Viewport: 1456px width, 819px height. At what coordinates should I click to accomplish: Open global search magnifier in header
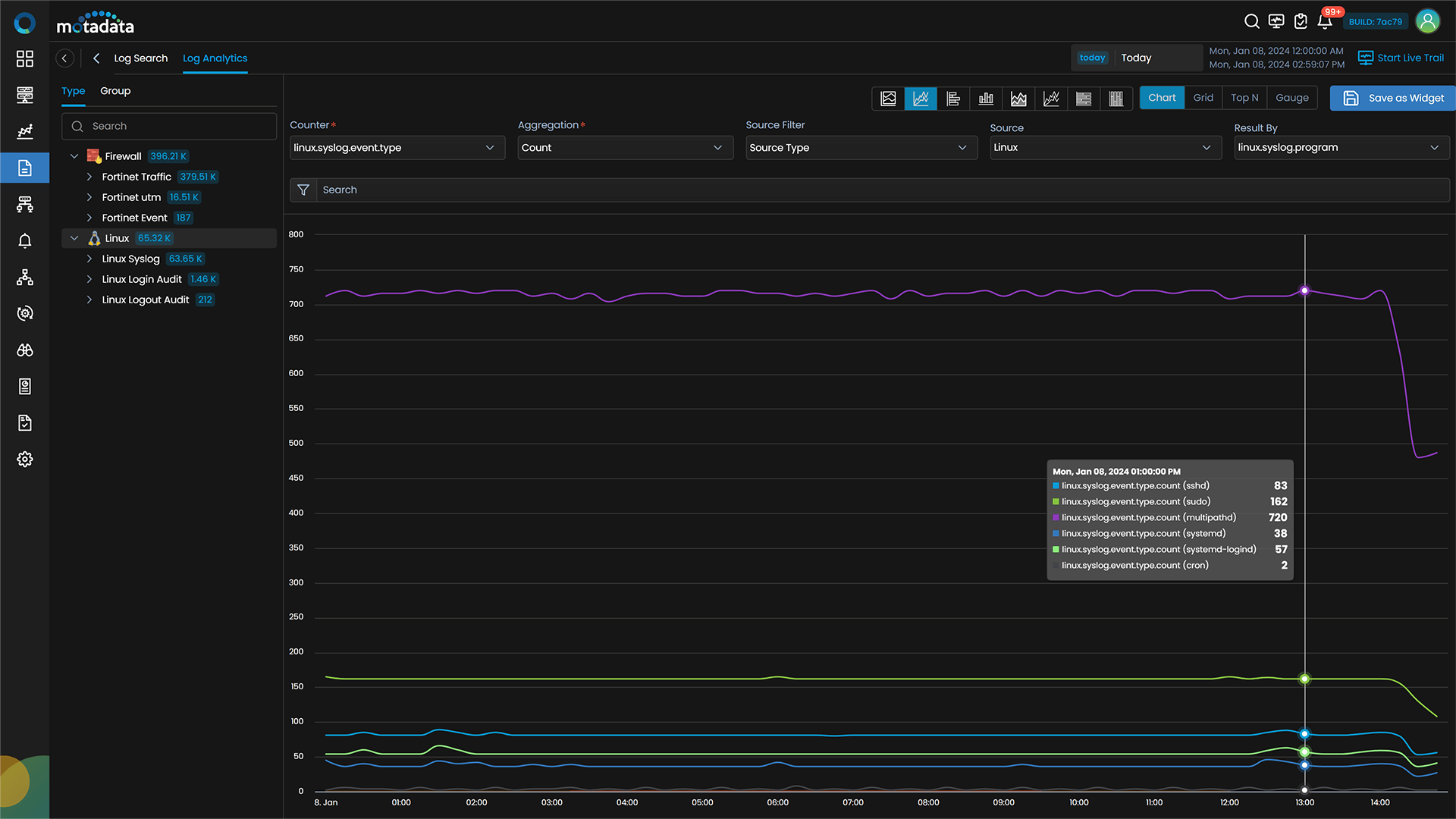[1252, 21]
